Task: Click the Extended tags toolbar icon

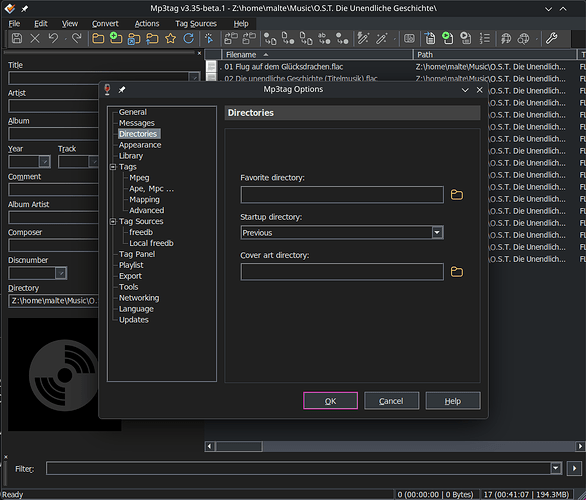Action: (x=409, y=38)
